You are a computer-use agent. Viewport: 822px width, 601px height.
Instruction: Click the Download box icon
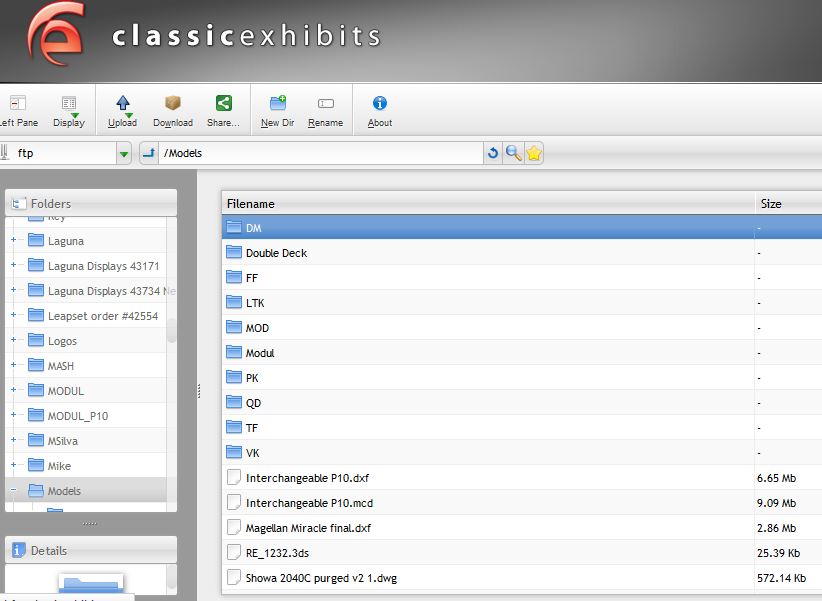point(173,104)
